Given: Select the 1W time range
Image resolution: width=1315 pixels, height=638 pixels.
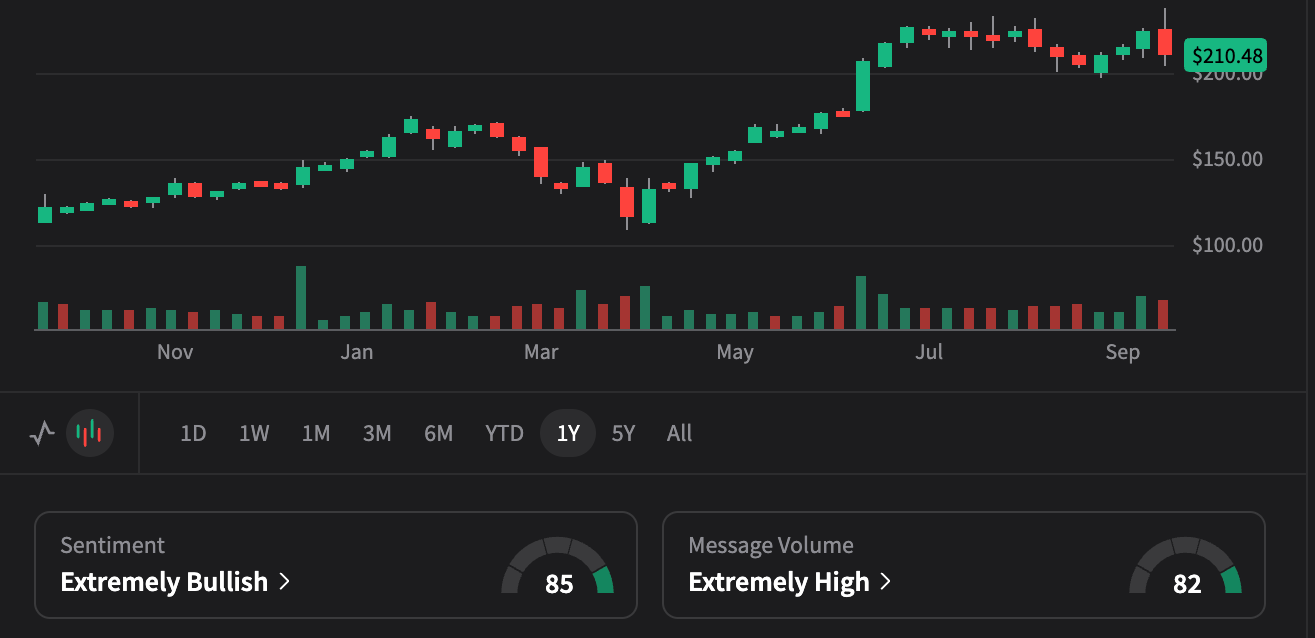Looking at the screenshot, I should (254, 434).
